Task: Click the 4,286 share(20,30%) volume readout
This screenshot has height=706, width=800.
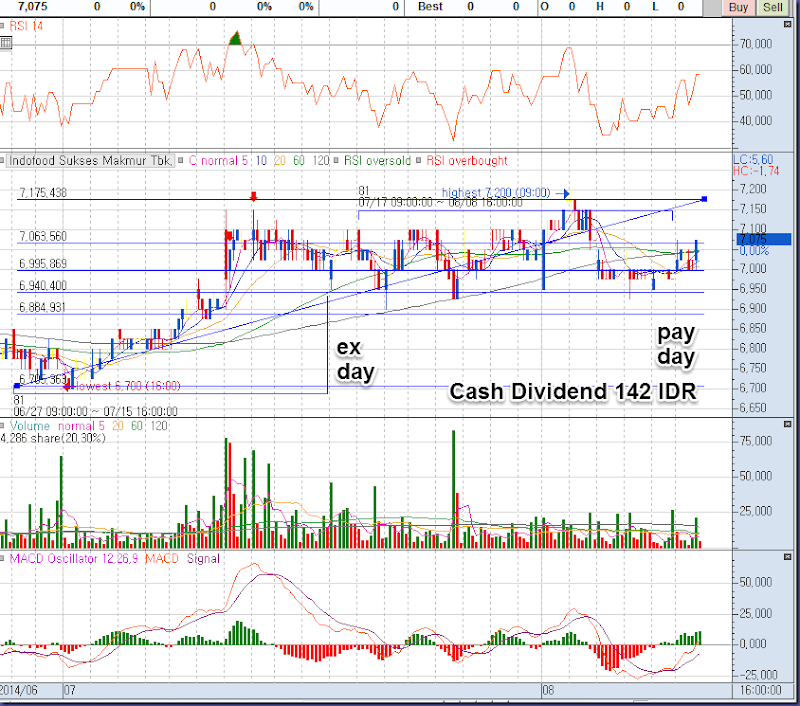Action: pyautogui.click(x=53, y=438)
